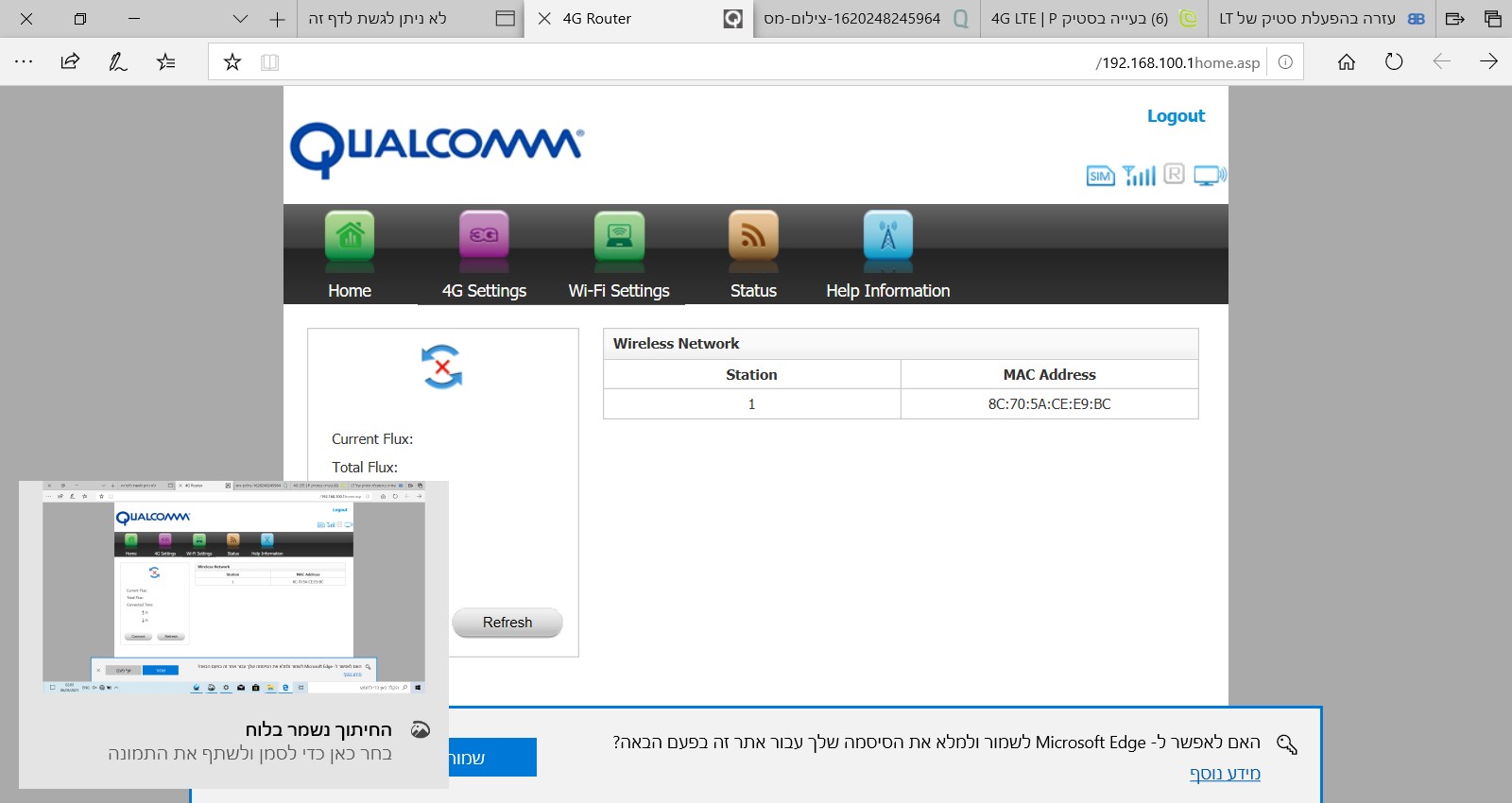This screenshot has height=803, width=1512.
Task: Go to the browser home page
Action: click(1347, 61)
